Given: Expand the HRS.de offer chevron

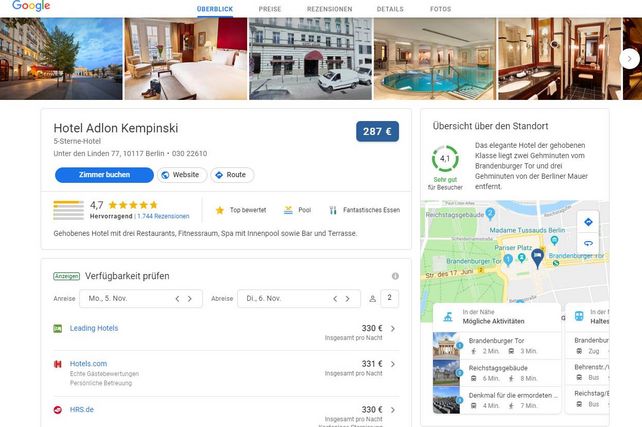Looking at the screenshot, I should click(393, 410).
